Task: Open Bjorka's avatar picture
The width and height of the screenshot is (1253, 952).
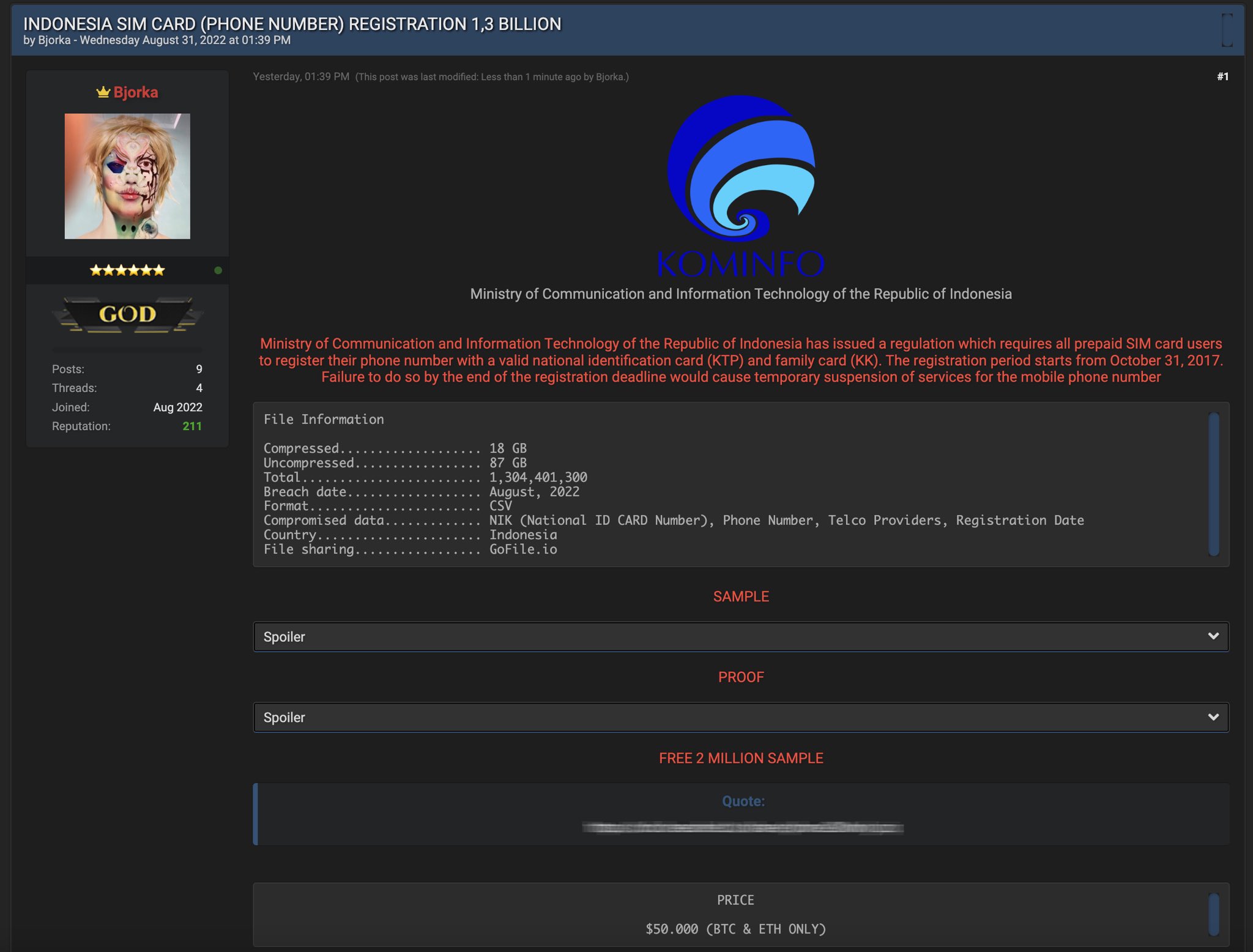Action: tap(127, 176)
